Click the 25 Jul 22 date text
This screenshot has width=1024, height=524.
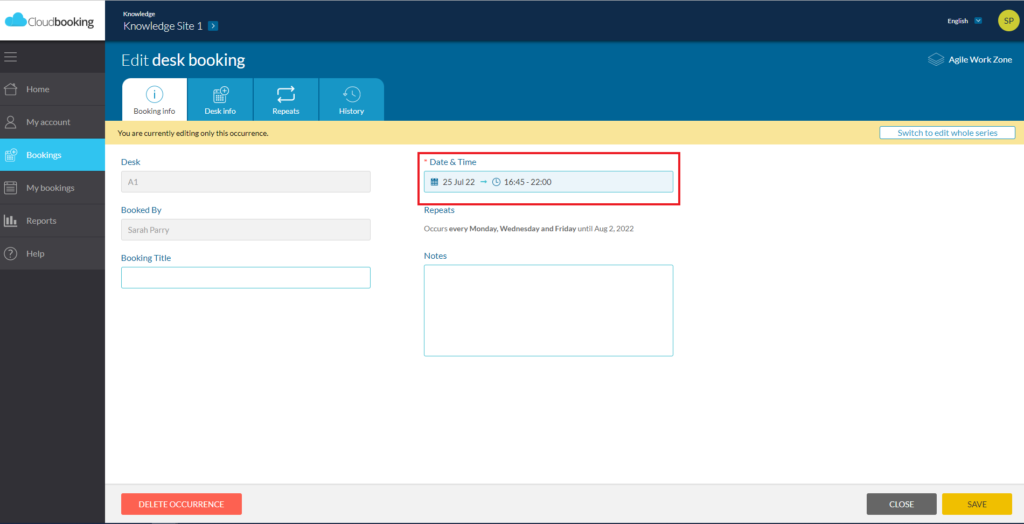458,182
